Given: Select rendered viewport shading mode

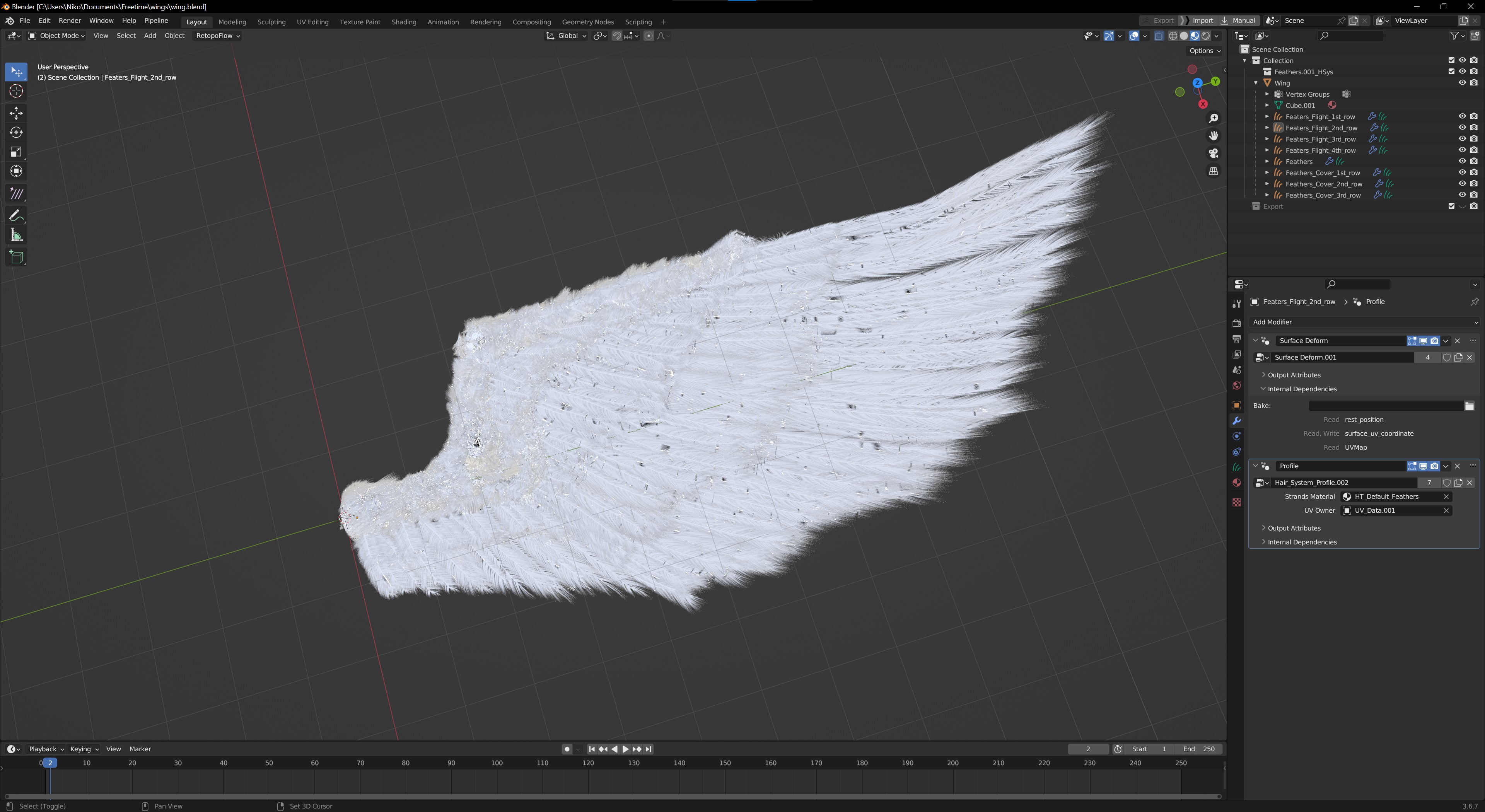Looking at the screenshot, I should coord(1205,36).
